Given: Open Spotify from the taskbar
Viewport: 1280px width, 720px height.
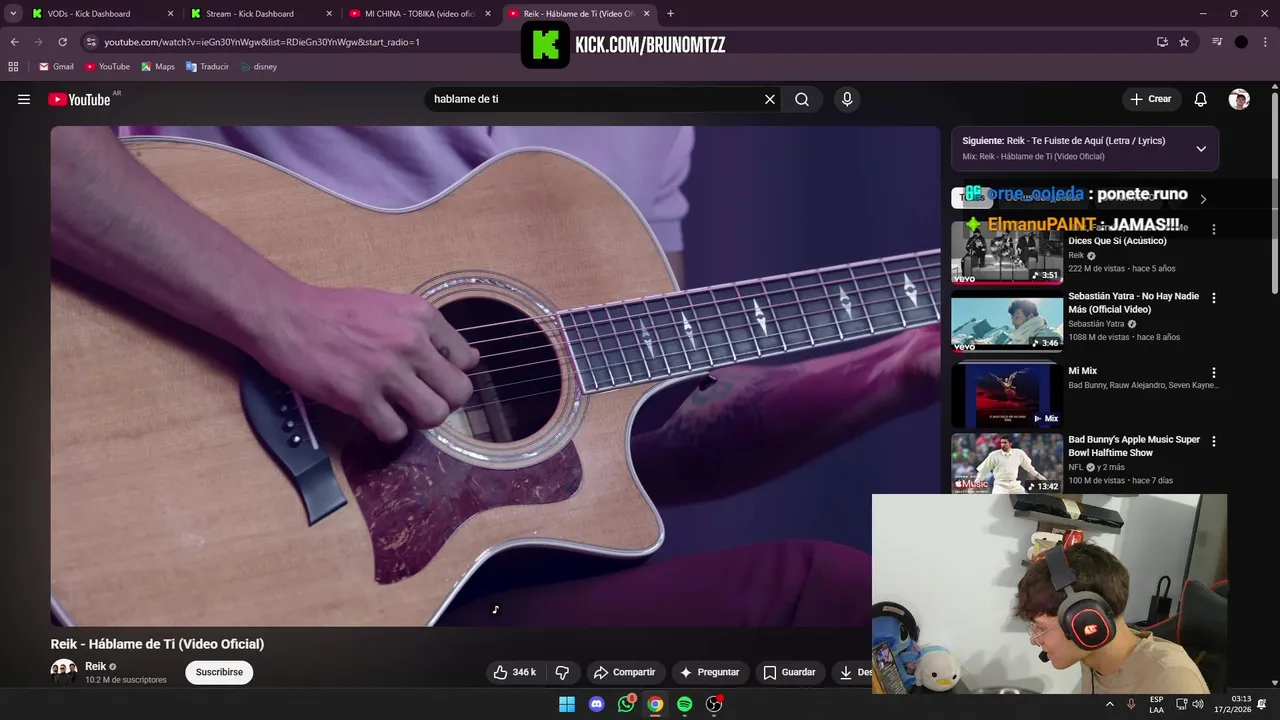Looking at the screenshot, I should pos(685,704).
